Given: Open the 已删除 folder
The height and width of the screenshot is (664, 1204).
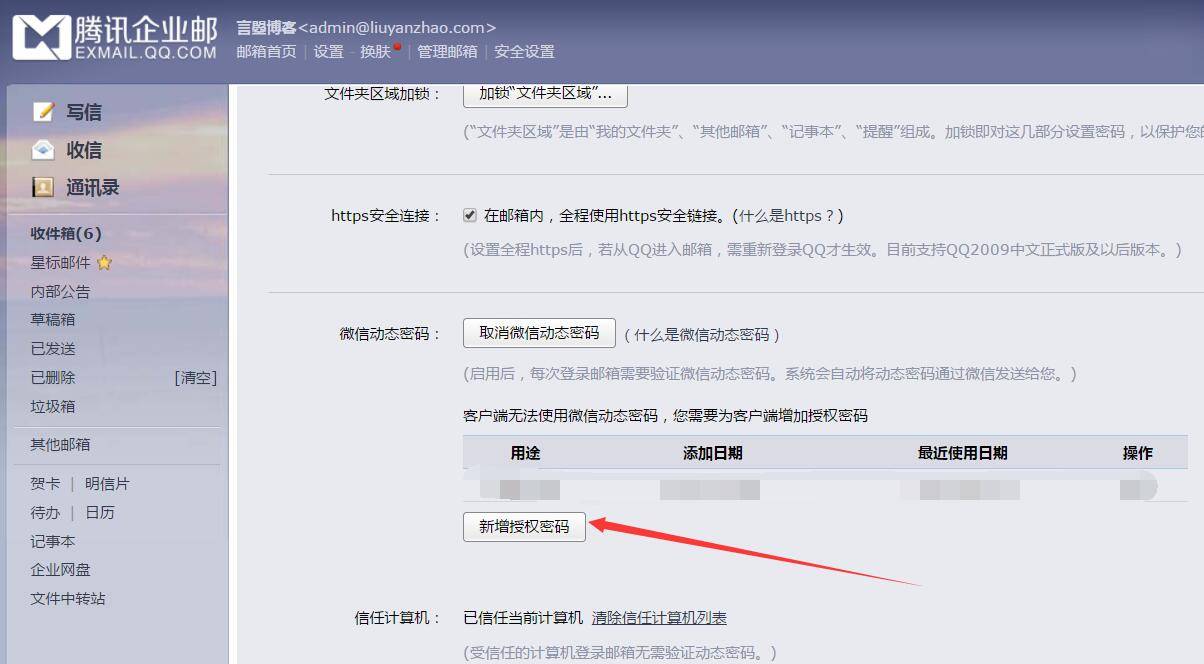Looking at the screenshot, I should coord(53,377).
